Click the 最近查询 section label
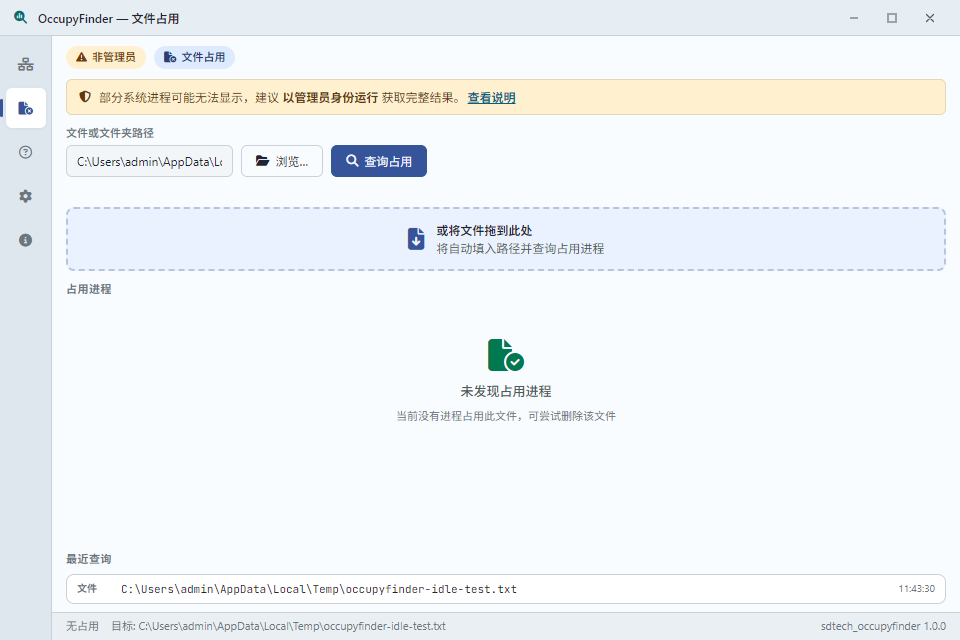The image size is (960, 640). coord(89,559)
